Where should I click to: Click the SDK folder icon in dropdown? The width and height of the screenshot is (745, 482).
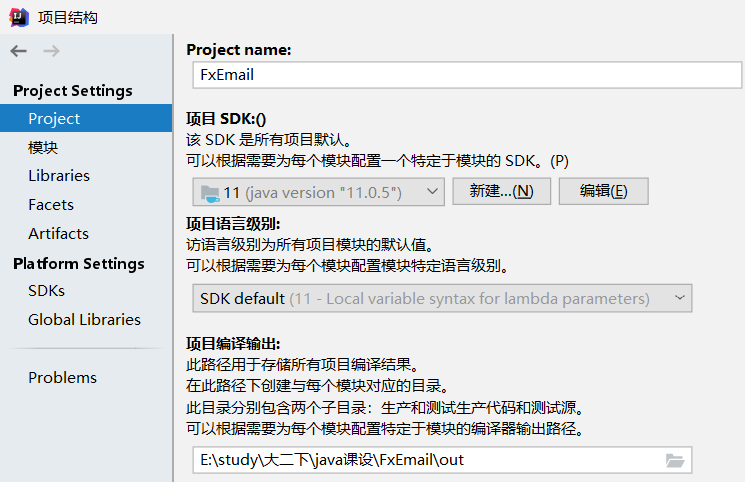click(x=209, y=192)
